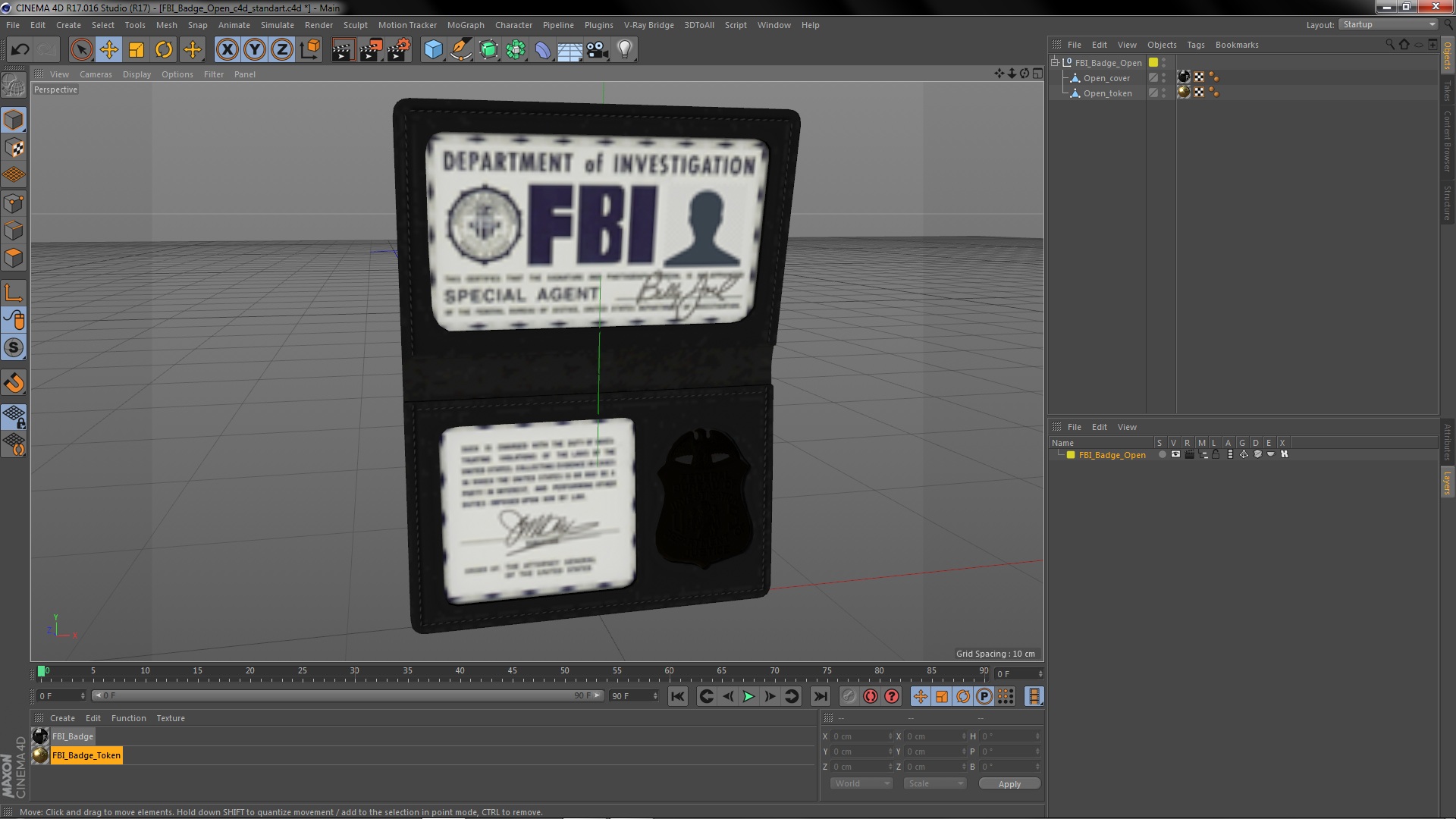This screenshot has height=819, width=1456.
Task: Open the V-Ray Bridge menu
Action: coord(648,25)
